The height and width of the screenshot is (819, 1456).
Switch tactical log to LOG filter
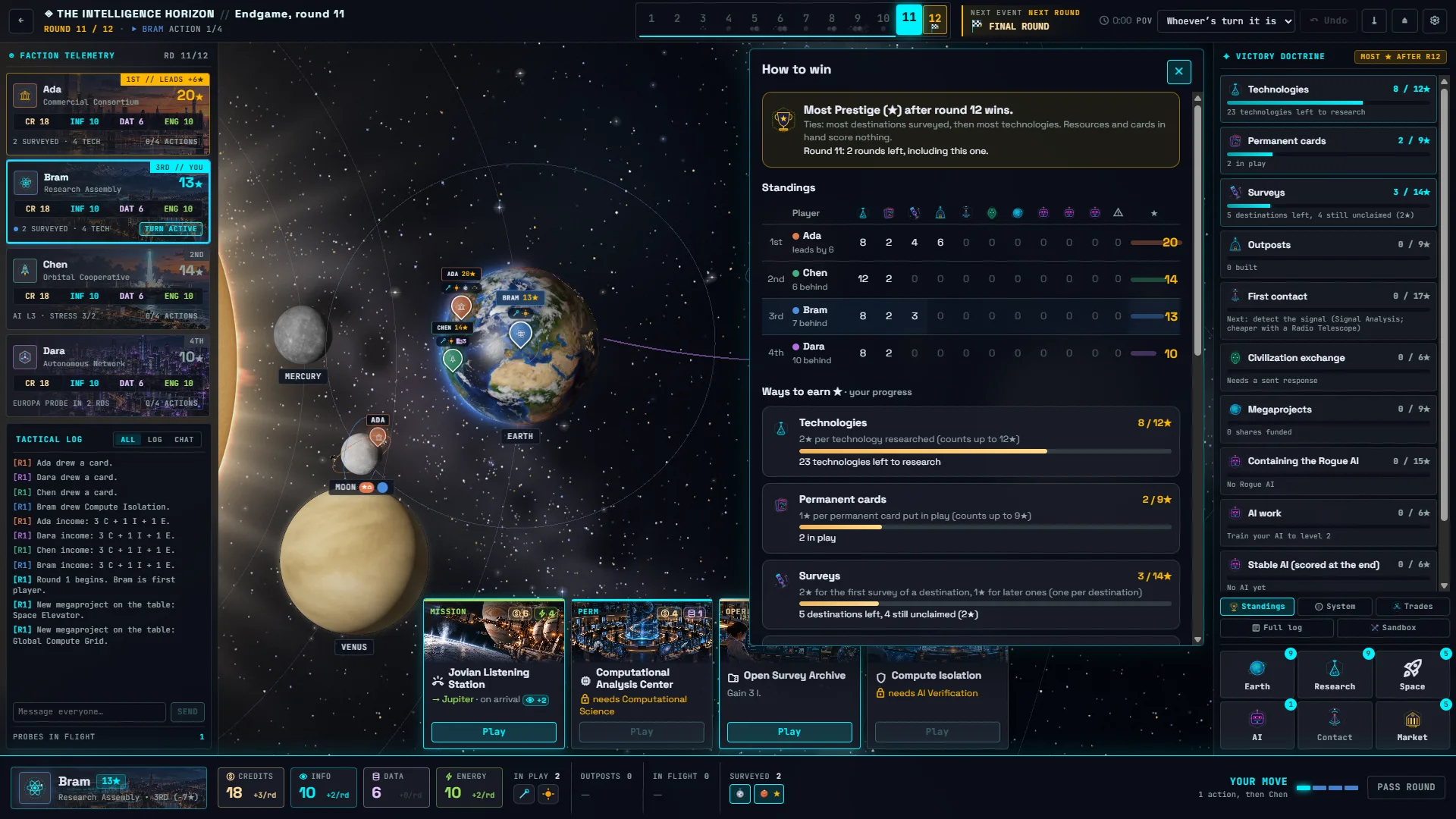pyautogui.click(x=155, y=440)
